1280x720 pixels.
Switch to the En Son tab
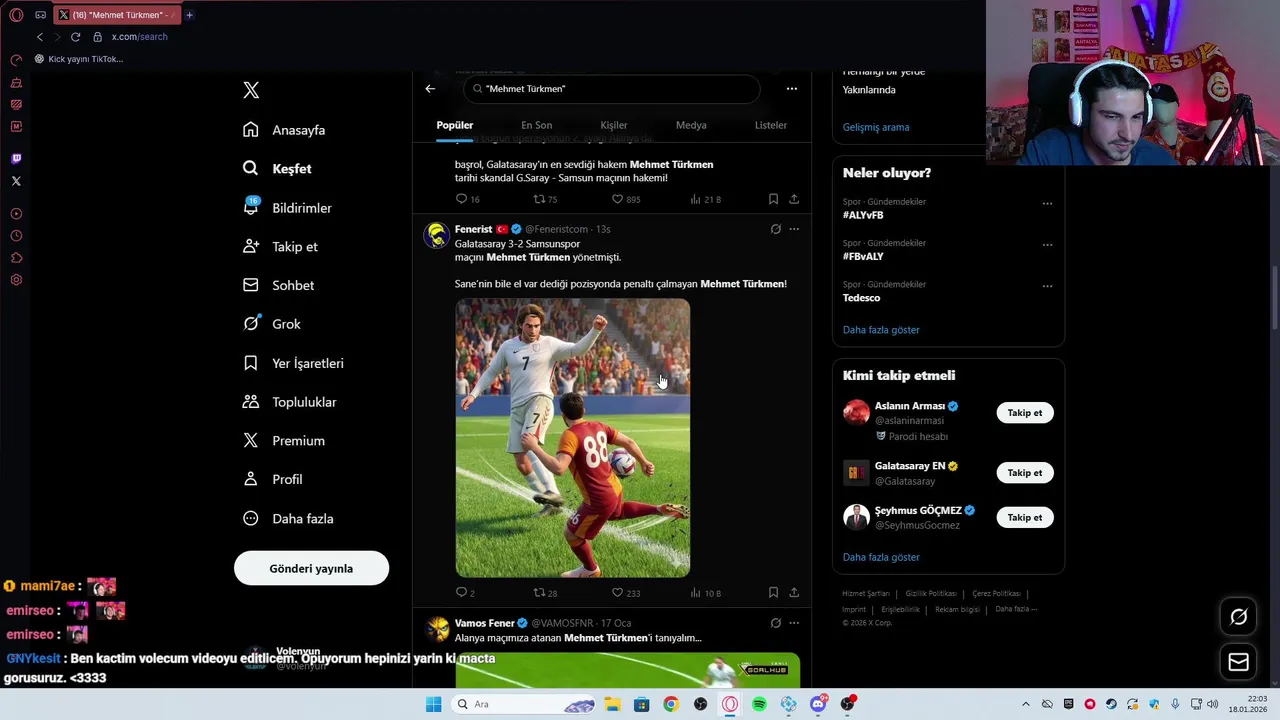click(x=536, y=125)
